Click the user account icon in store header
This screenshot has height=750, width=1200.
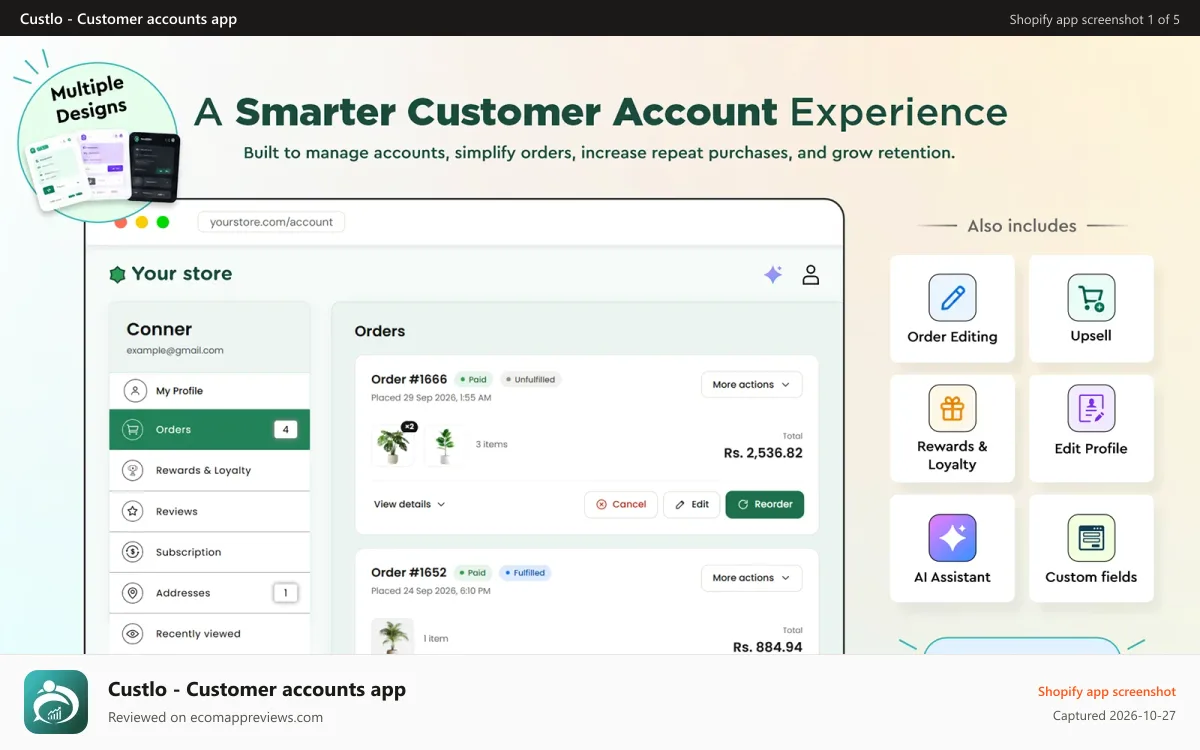click(x=811, y=275)
